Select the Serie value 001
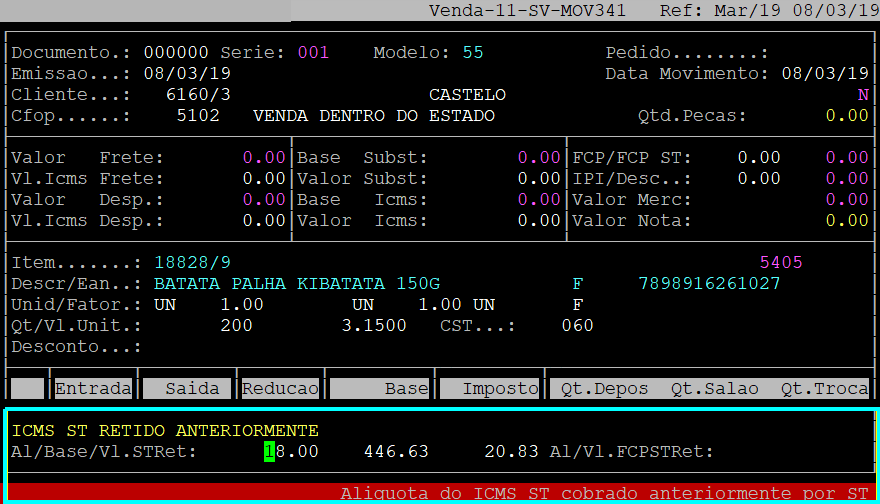 tap(312, 52)
